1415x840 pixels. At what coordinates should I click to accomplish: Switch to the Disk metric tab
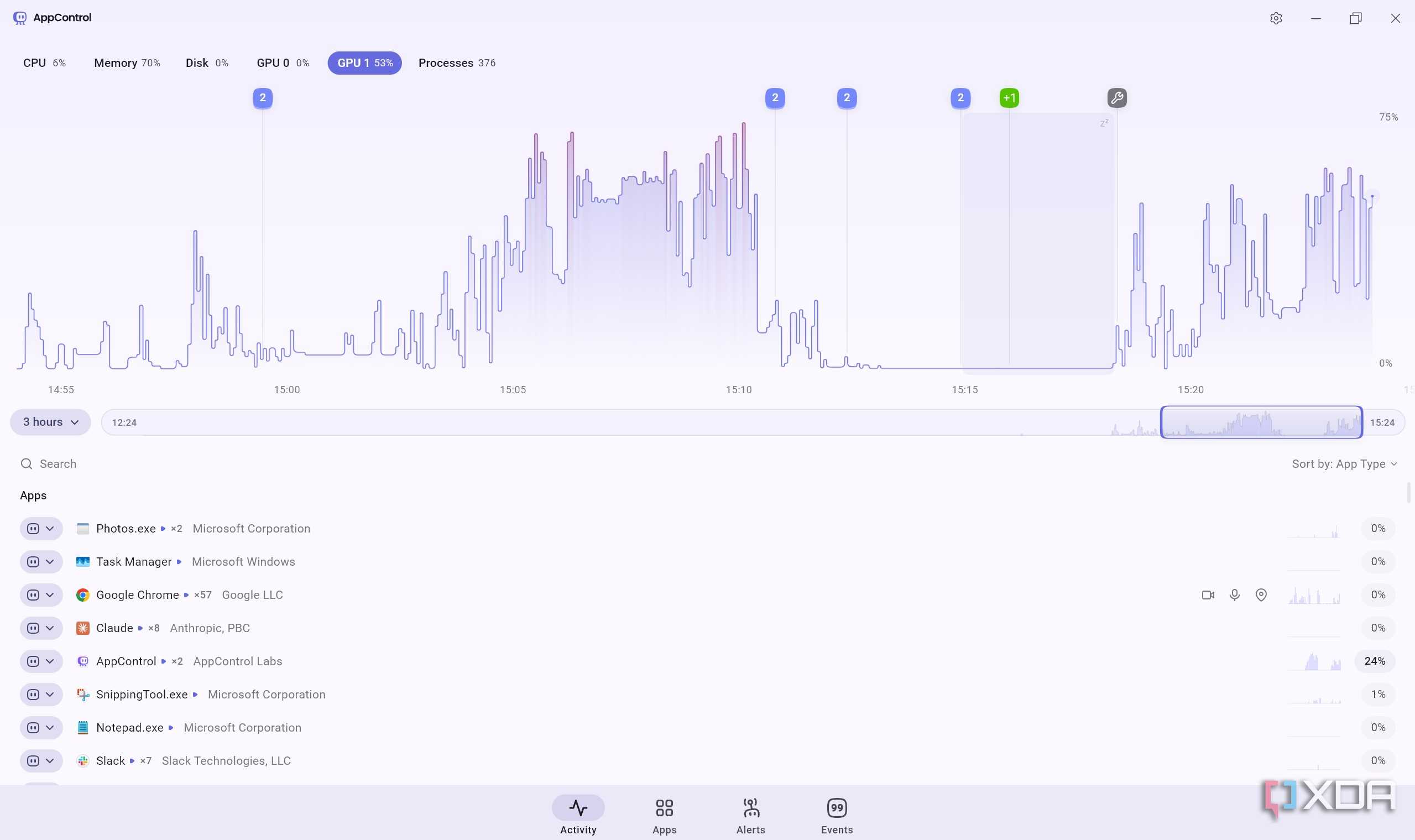pyautogui.click(x=207, y=63)
